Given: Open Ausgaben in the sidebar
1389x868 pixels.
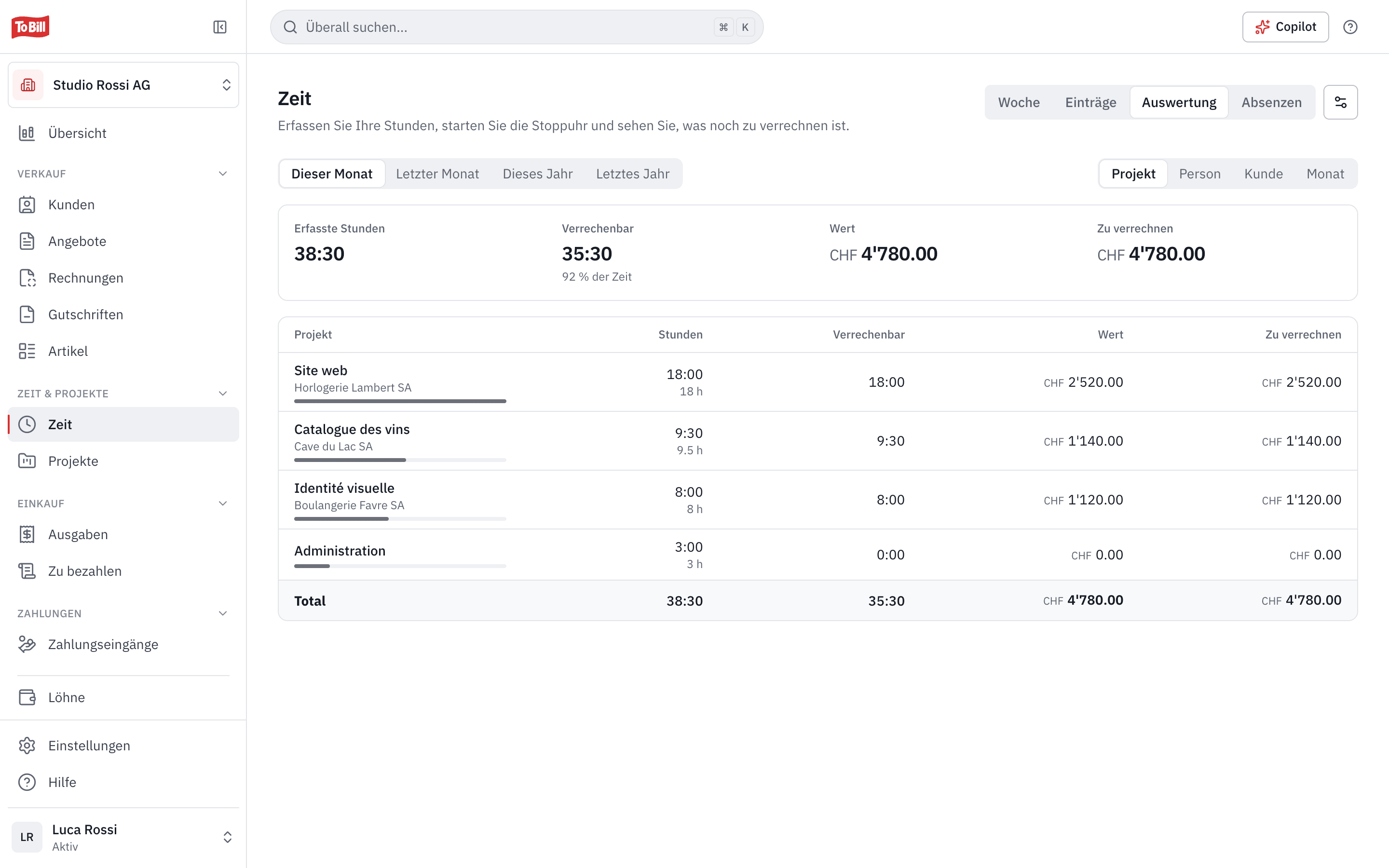Looking at the screenshot, I should 123,534.
